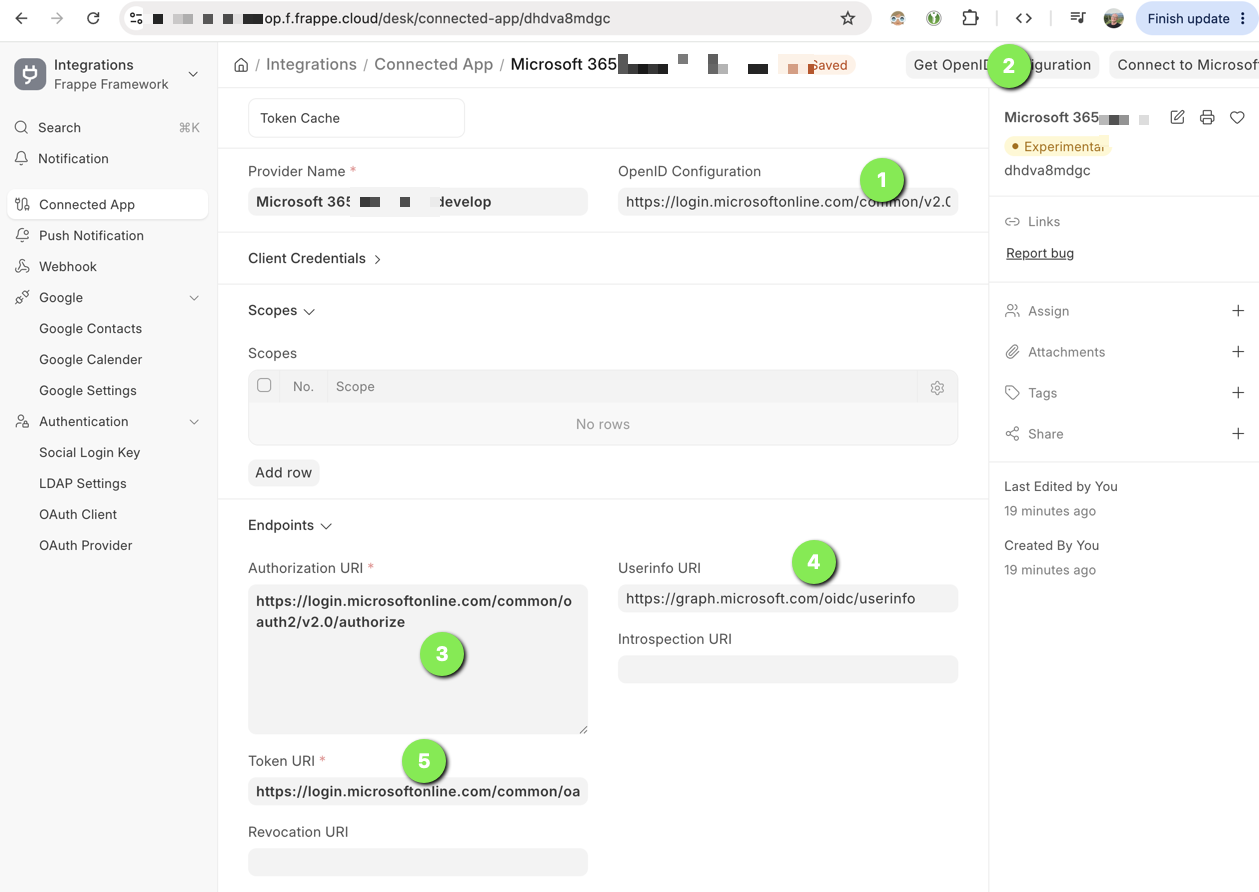The height and width of the screenshot is (892, 1259).
Task: Like the document with heart icon
Action: tap(1237, 117)
